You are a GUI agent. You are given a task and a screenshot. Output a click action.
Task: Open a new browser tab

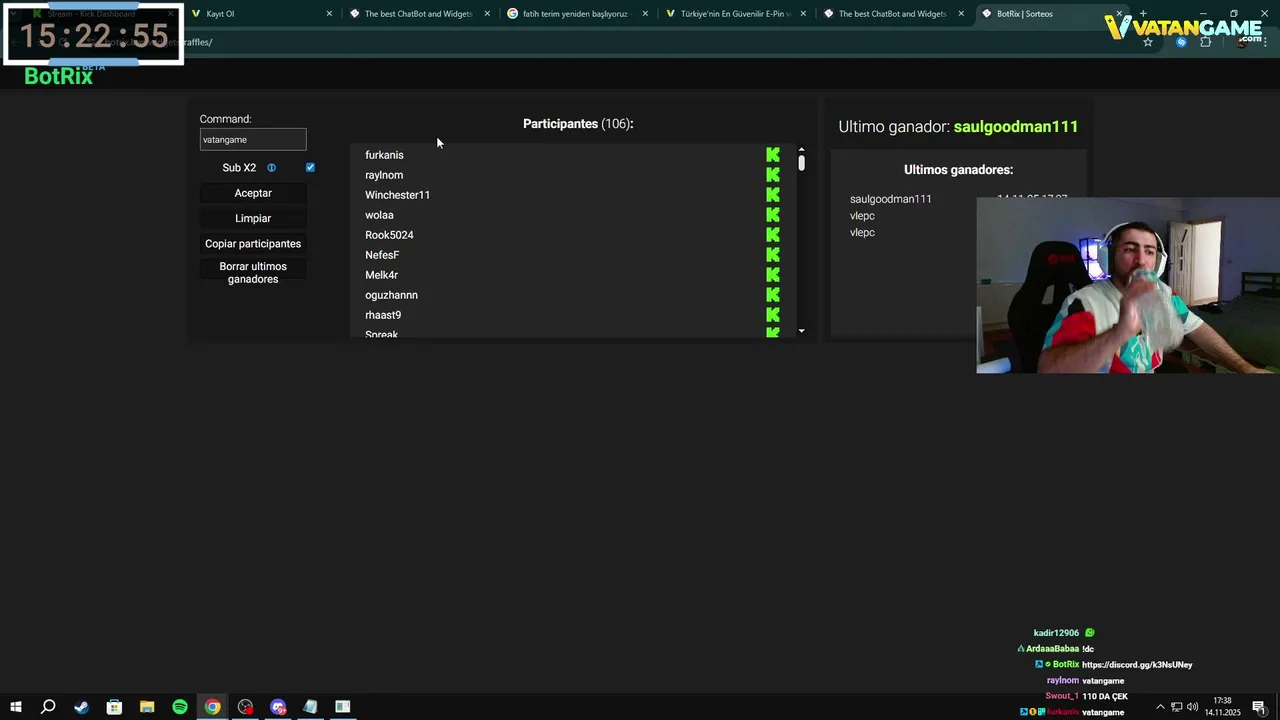(x=1143, y=14)
